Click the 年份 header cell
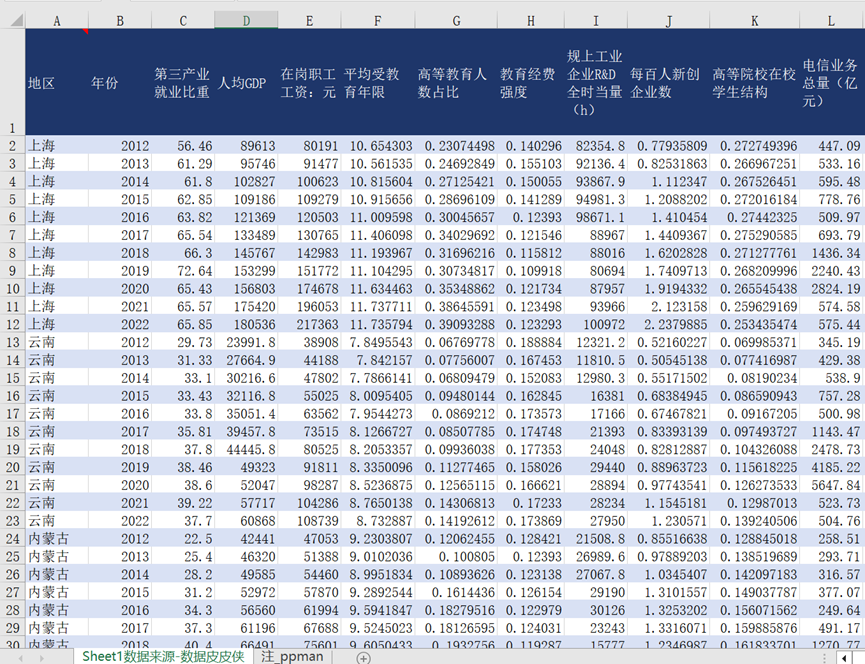Image resolution: width=865 pixels, height=664 pixels. click(x=120, y=82)
